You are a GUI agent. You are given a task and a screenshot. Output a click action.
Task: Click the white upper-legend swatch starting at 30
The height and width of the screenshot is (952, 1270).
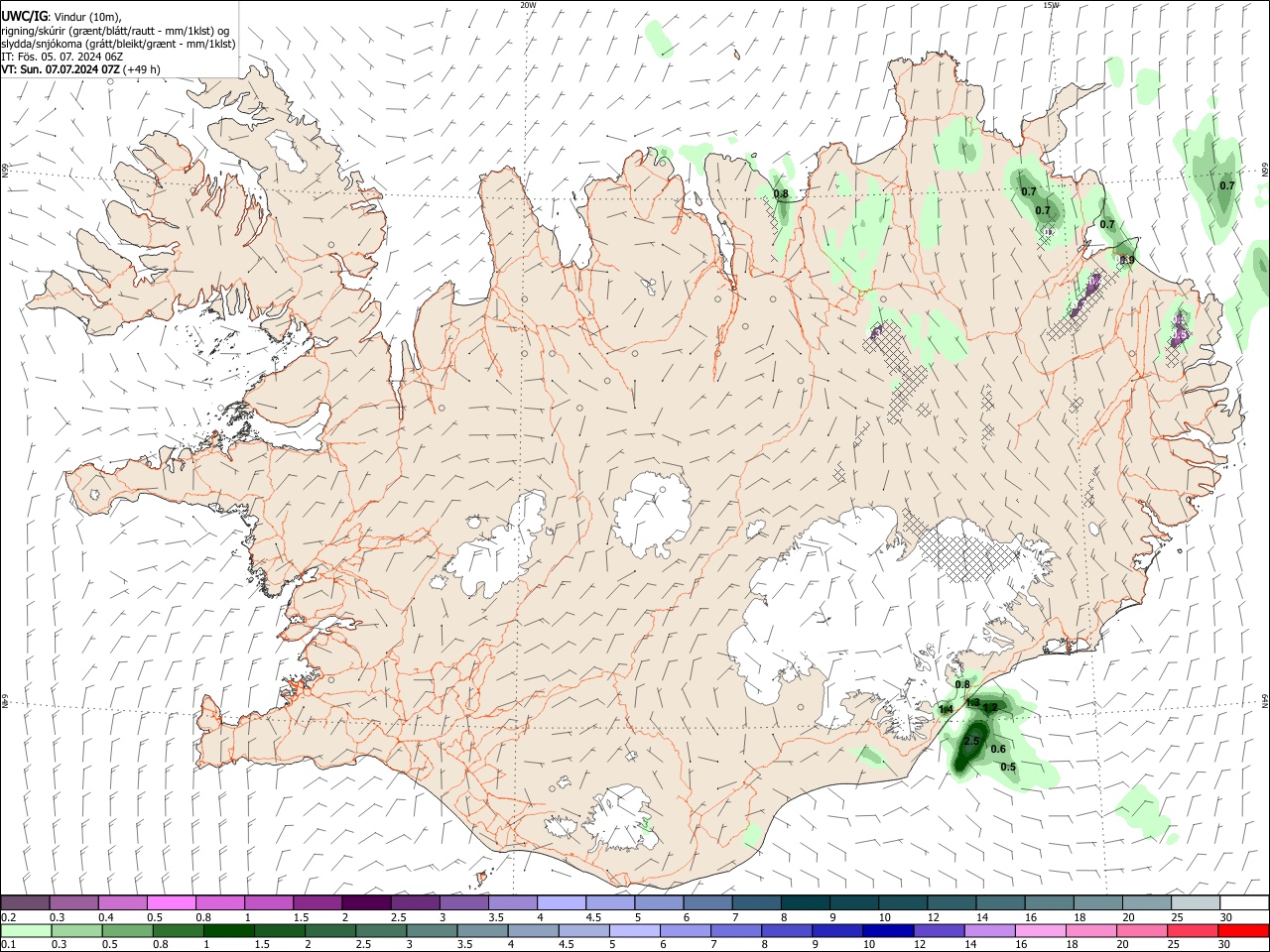(1244, 903)
